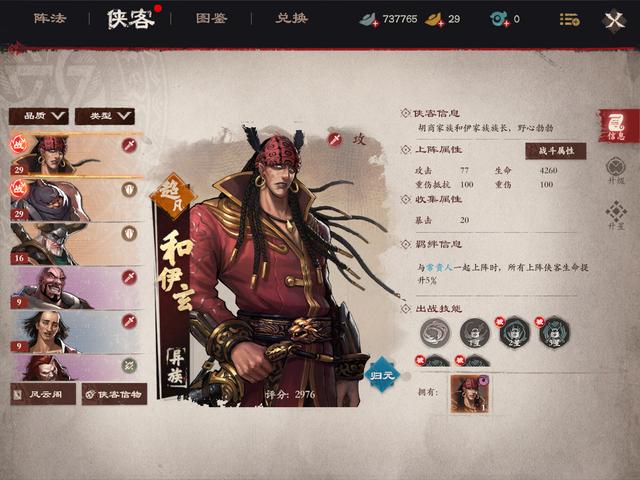Click the blue 归元 diamond button
640x480 pixels.
pos(382,374)
